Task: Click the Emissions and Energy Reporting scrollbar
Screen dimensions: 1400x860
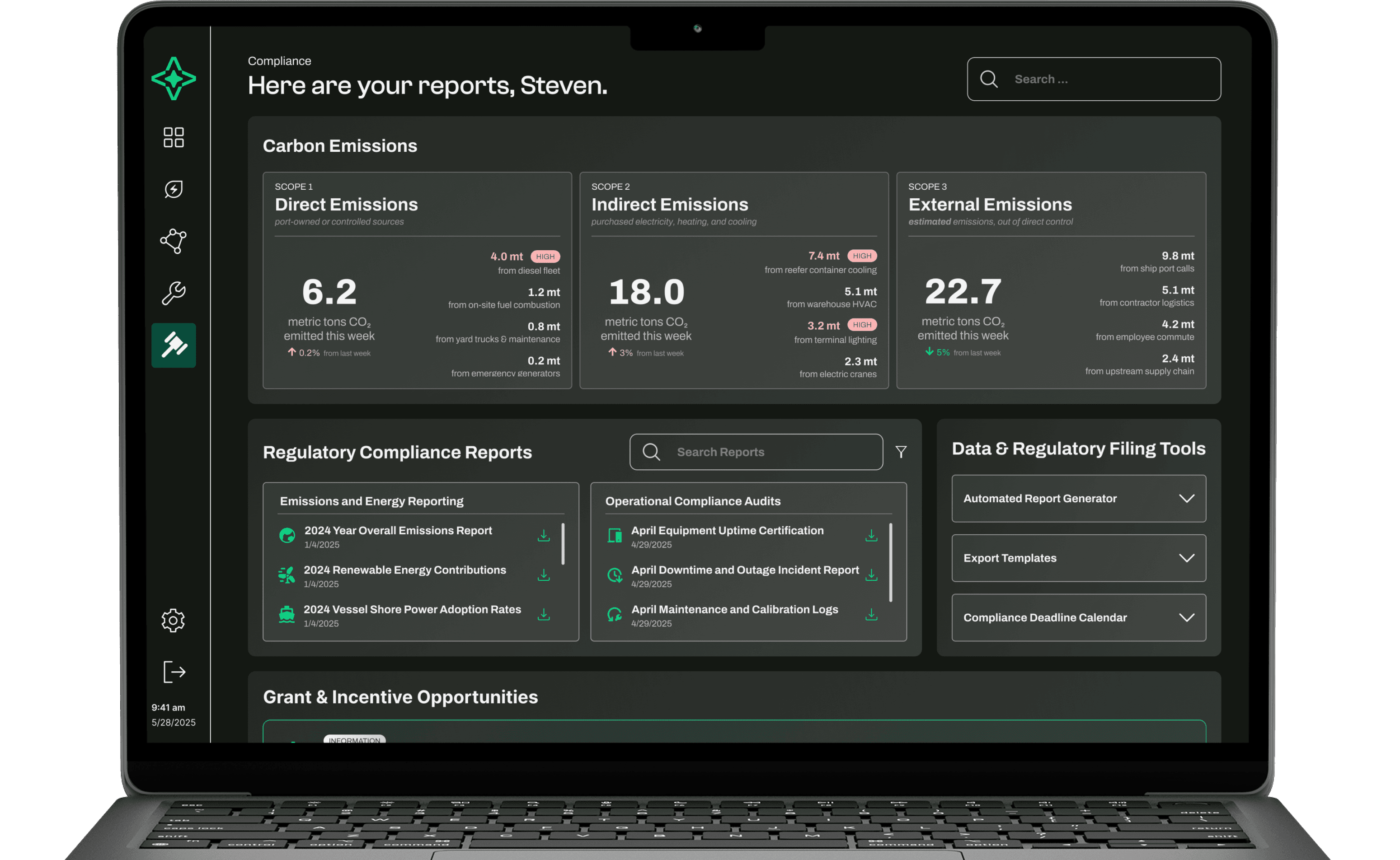Action: pos(563,544)
